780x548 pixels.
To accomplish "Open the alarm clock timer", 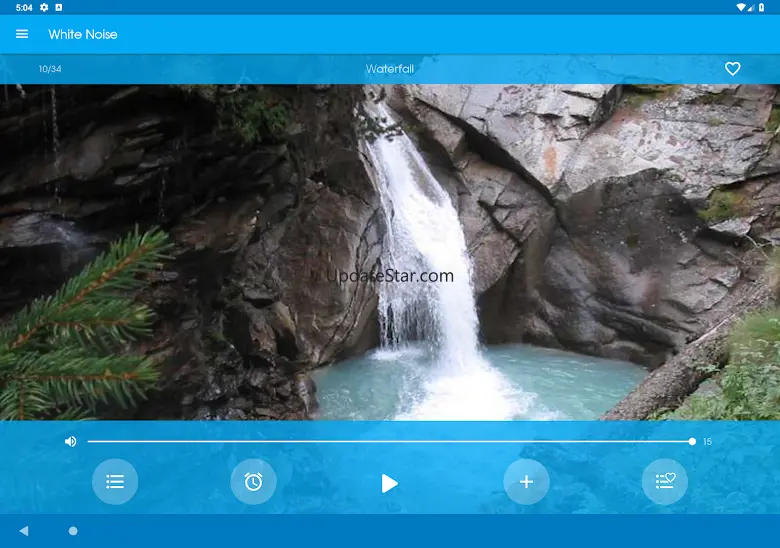I will (253, 481).
